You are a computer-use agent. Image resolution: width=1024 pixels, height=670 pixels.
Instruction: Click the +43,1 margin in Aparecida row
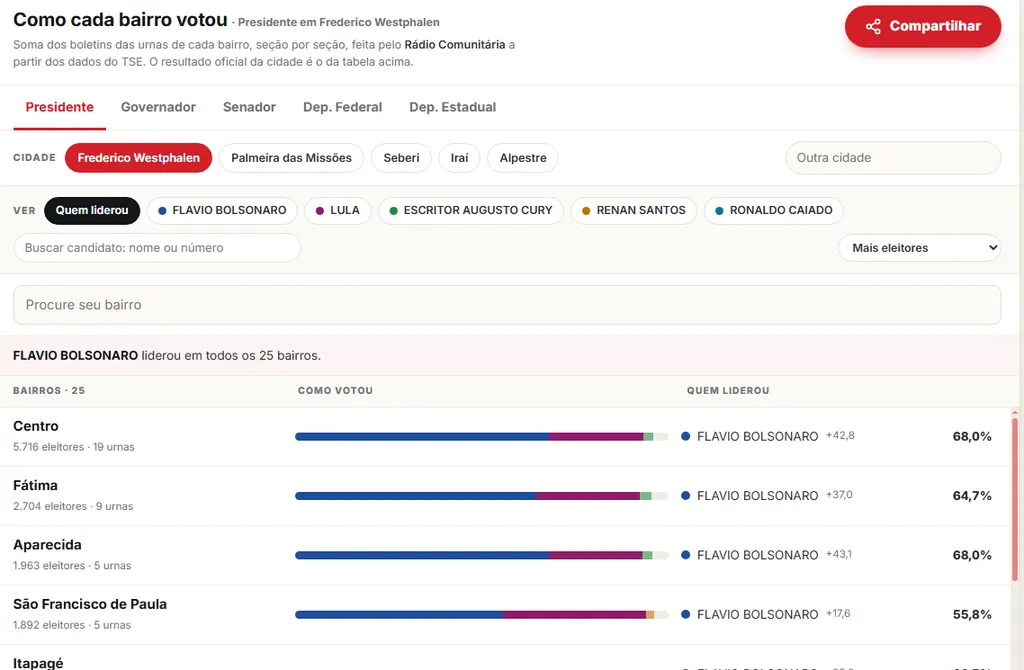point(839,554)
